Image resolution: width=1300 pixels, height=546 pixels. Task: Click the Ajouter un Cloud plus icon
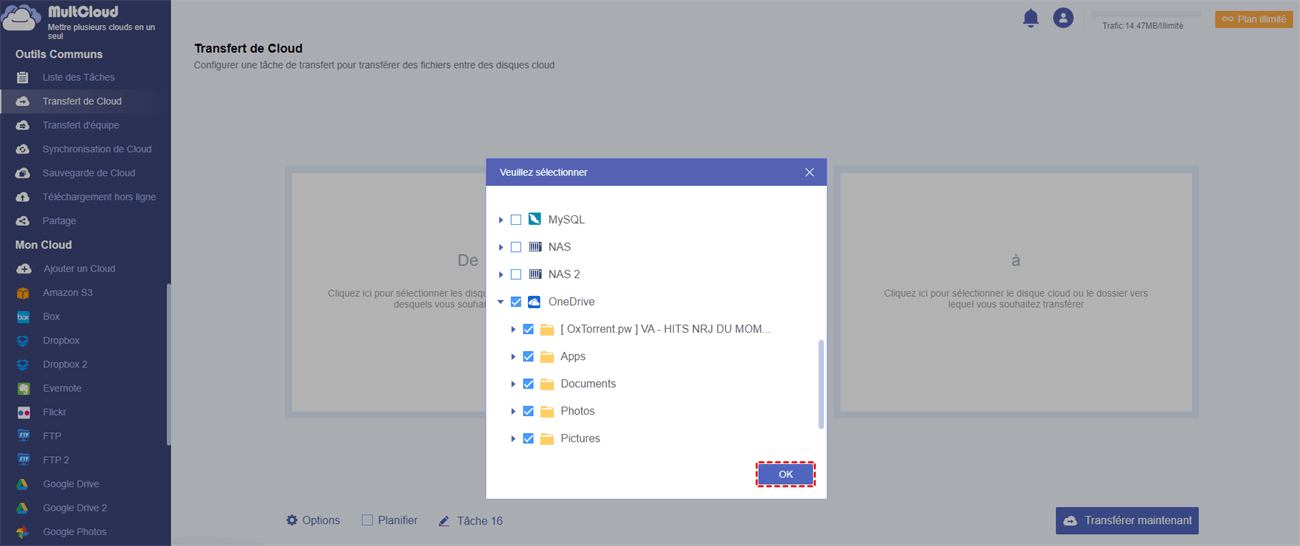(x=23, y=269)
